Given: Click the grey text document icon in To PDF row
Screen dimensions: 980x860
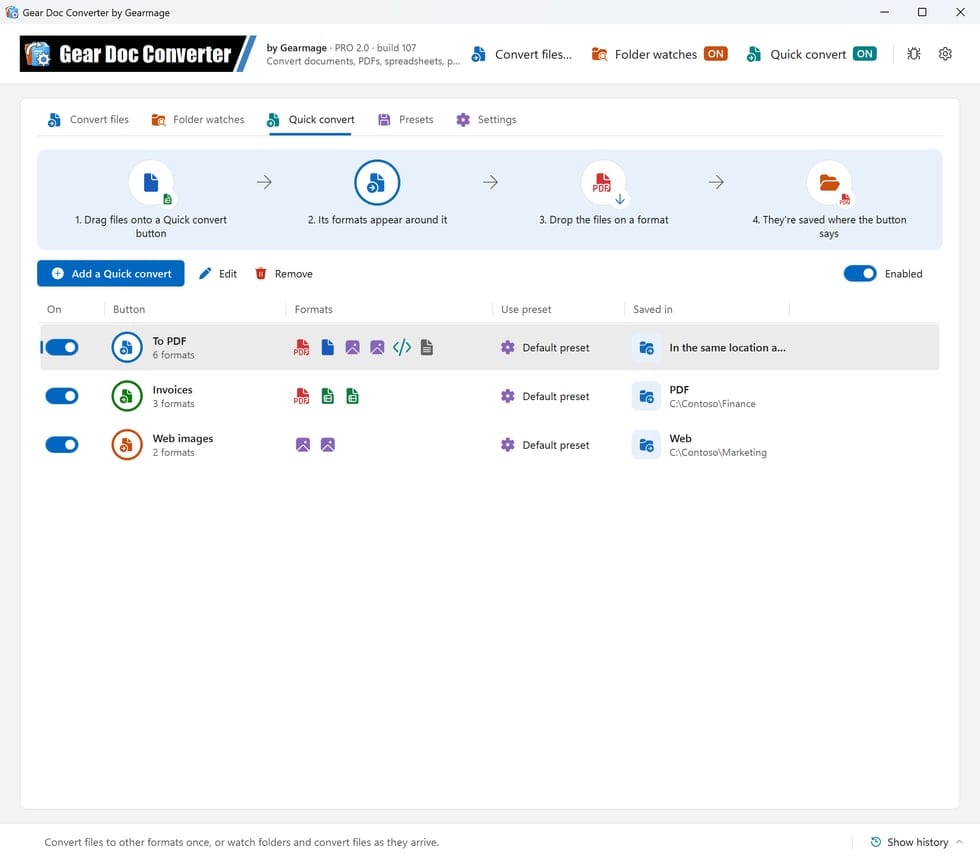Looking at the screenshot, I should 427,348.
